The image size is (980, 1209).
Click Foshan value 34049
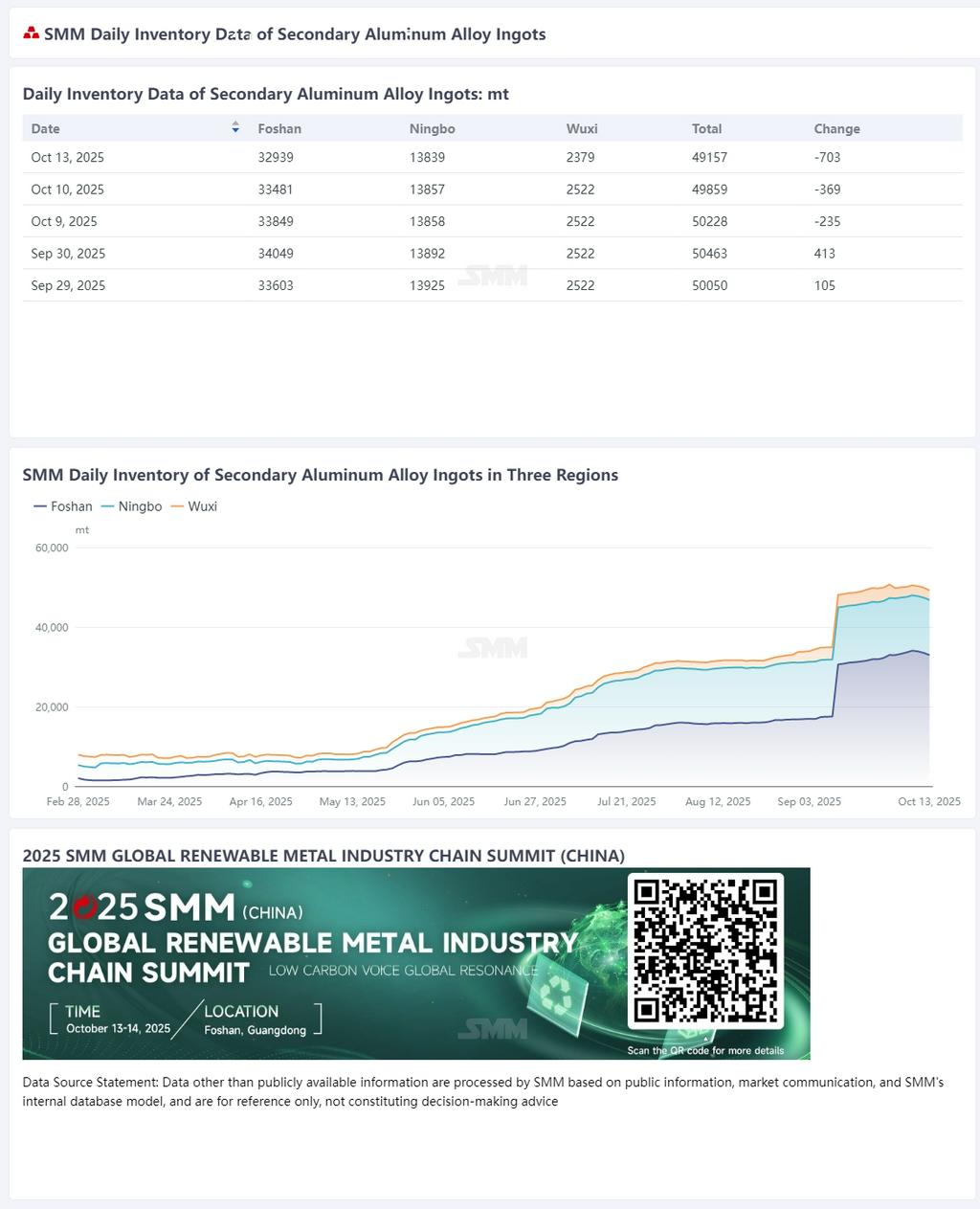276,254
